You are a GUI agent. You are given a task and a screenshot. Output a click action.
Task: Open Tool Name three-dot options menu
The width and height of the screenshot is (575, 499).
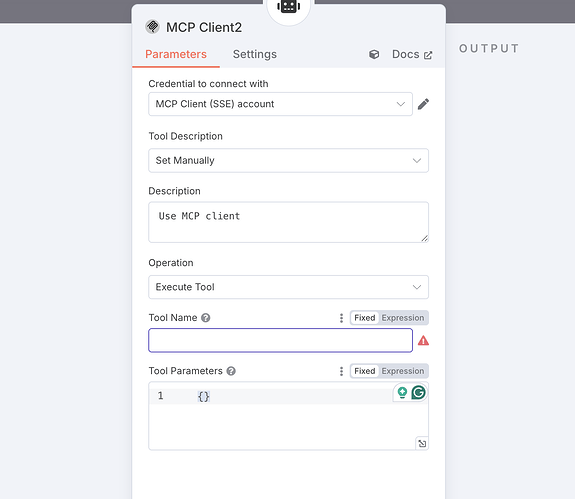point(341,318)
